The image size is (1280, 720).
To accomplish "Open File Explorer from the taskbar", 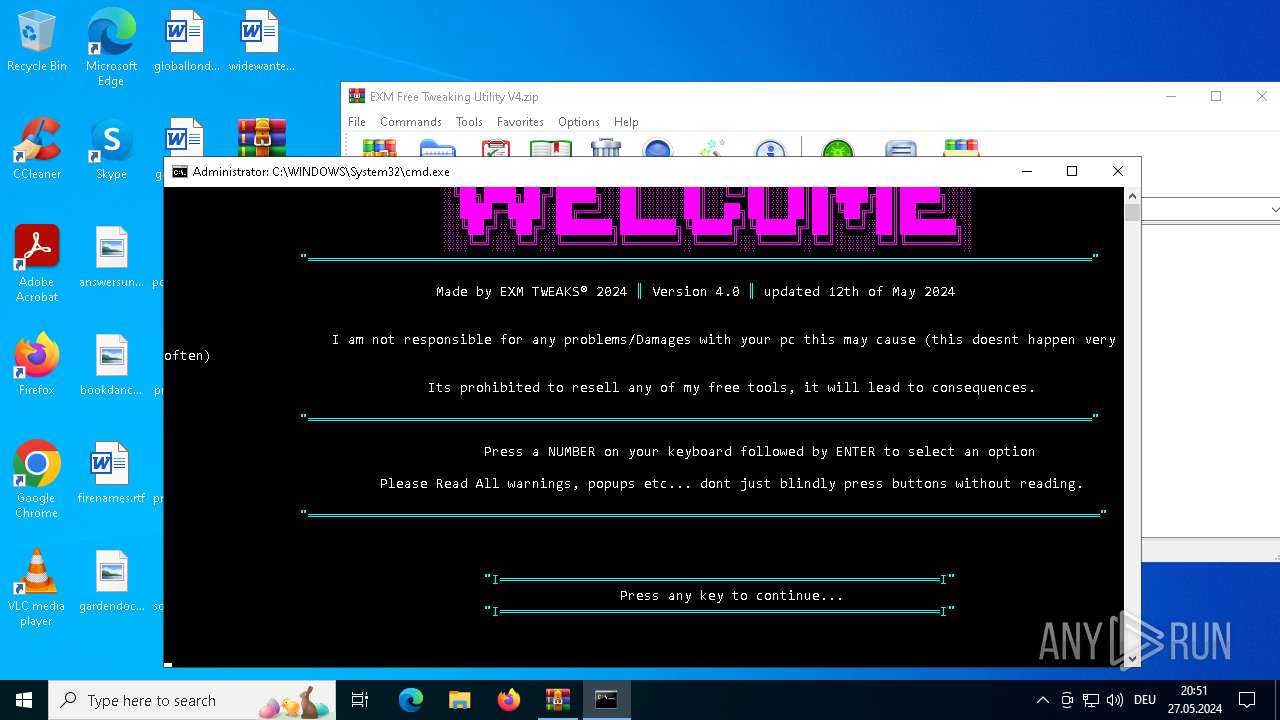I will (x=460, y=700).
